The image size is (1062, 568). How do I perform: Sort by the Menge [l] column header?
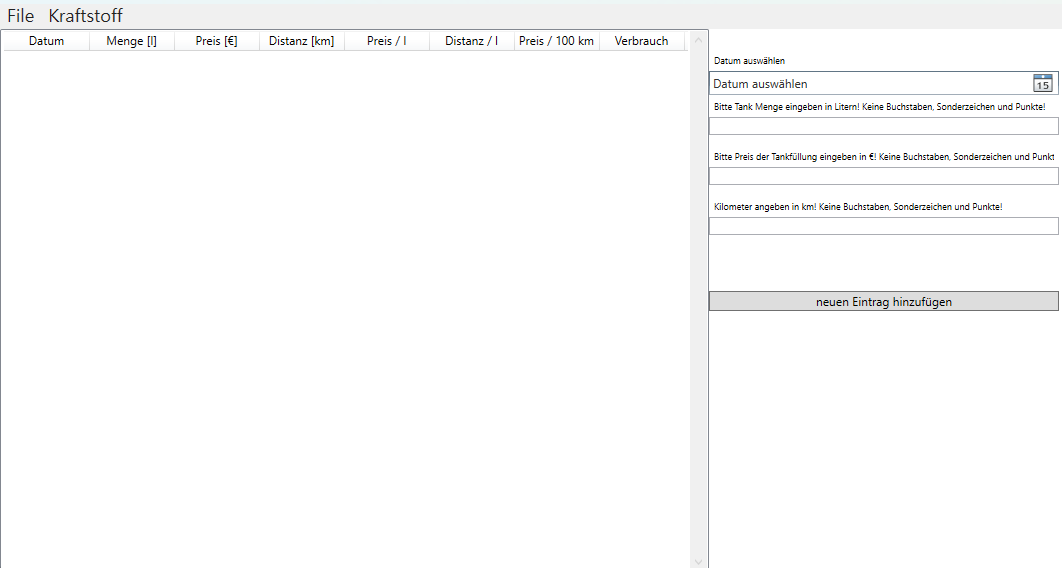point(131,41)
